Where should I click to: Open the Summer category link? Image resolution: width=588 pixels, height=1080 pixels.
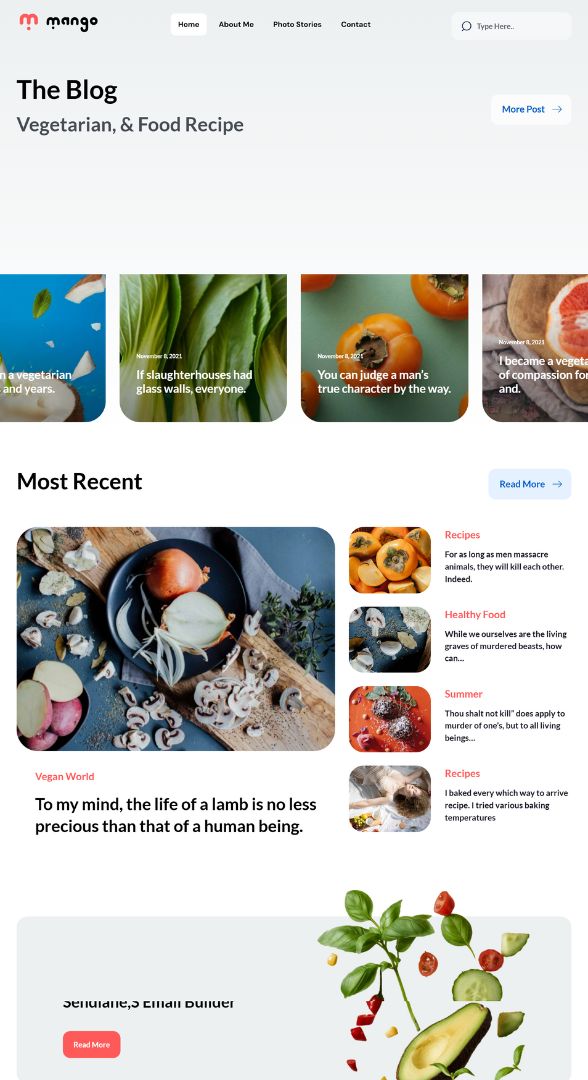[x=463, y=694]
